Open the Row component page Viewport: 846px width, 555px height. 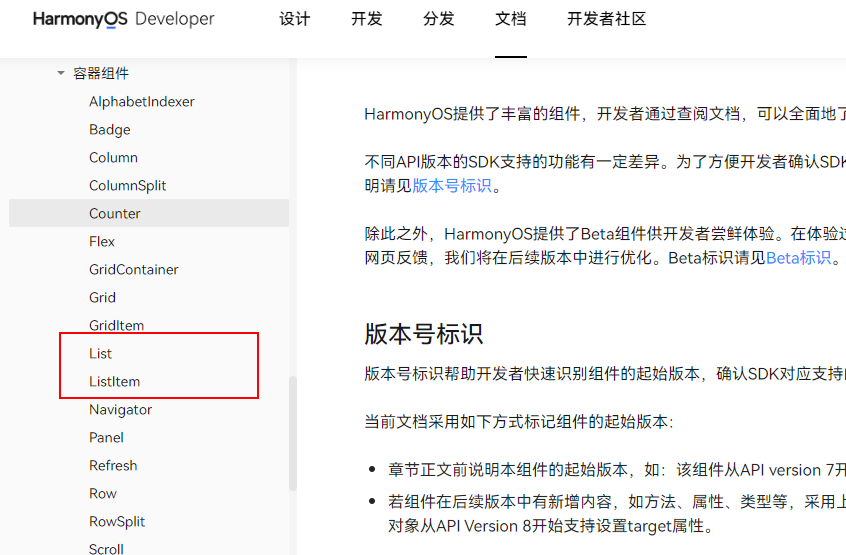pyautogui.click(x=103, y=494)
